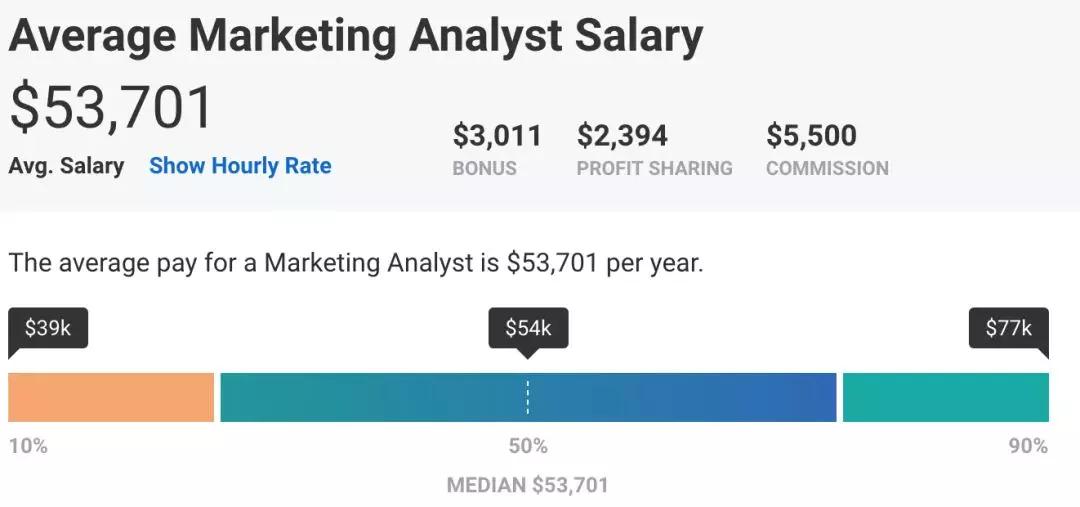Click the blue gradient middle salary segment

[528, 397]
